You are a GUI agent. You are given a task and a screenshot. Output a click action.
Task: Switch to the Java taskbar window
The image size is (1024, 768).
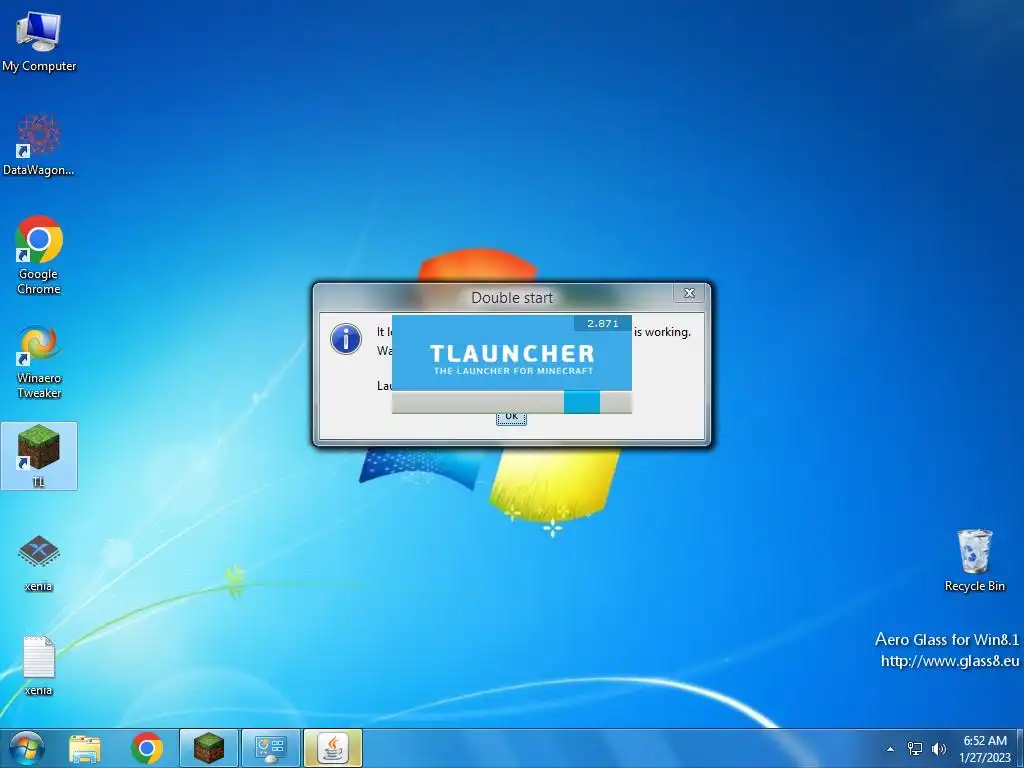point(332,748)
